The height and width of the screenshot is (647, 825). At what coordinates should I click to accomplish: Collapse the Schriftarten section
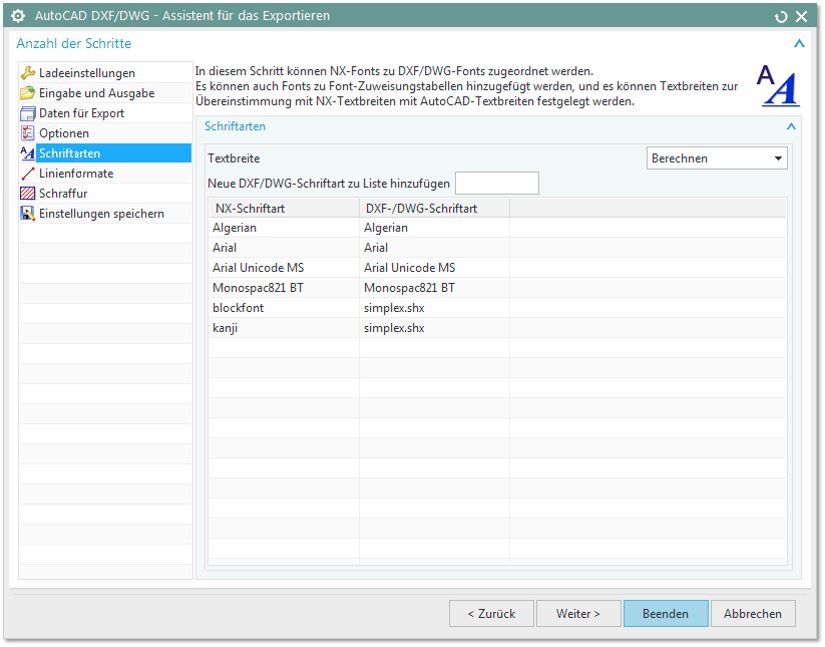pyautogui.click(x=791, y=127)
